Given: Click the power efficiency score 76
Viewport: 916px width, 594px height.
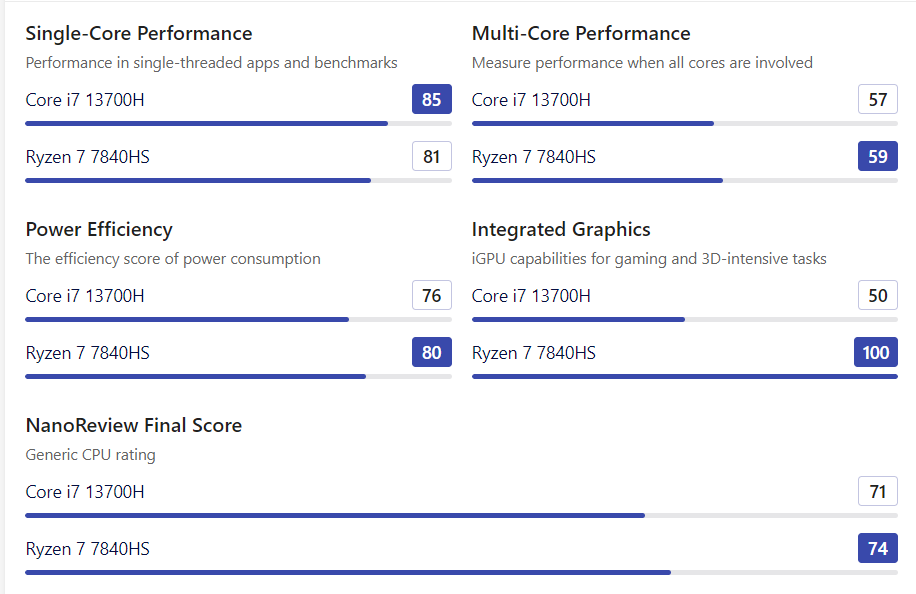Looking at the screenshot, I should click(x=432, y=296).
